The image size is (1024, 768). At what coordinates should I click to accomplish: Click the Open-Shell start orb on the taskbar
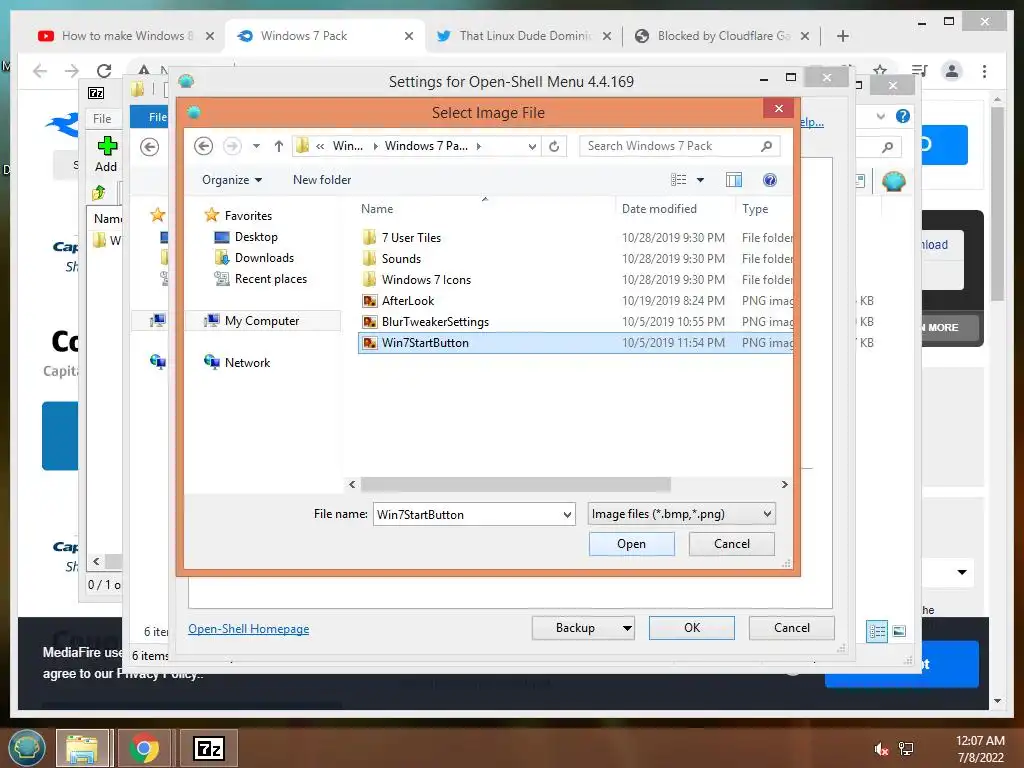(x=26, y=748)
